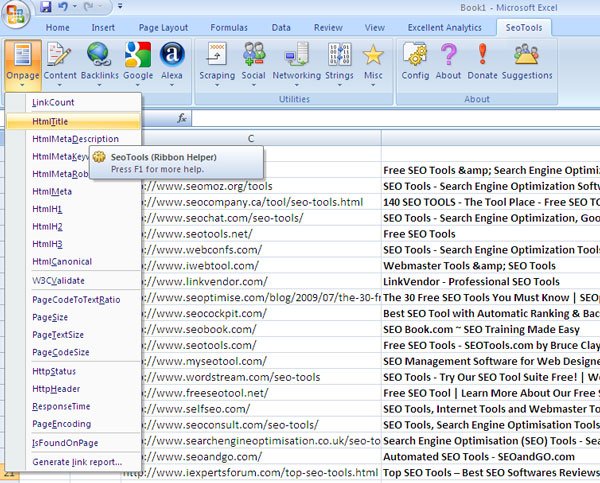
Task: Click the Misc star icon
Action: pyautogui.click(x=373, y=54)
